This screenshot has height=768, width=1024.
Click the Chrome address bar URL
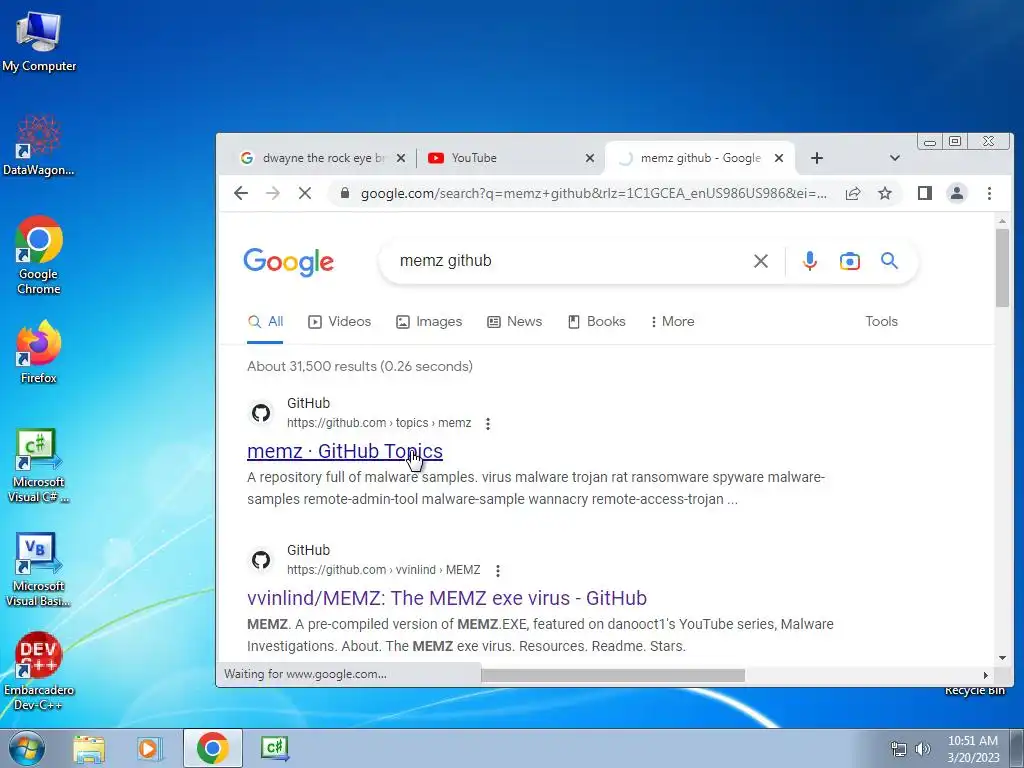coord(593,193)
